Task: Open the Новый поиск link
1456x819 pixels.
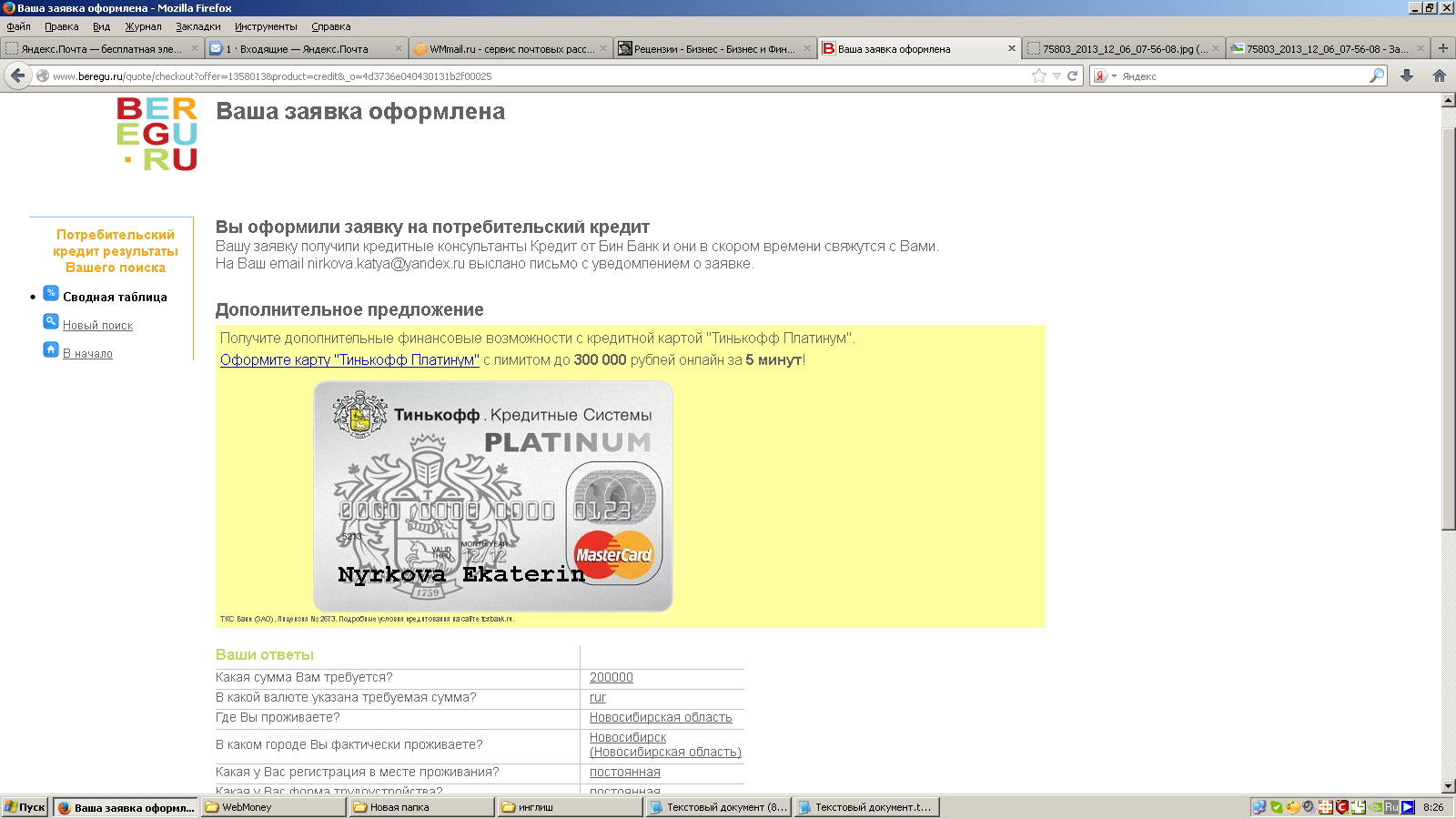Action: (x=97, y=325)
